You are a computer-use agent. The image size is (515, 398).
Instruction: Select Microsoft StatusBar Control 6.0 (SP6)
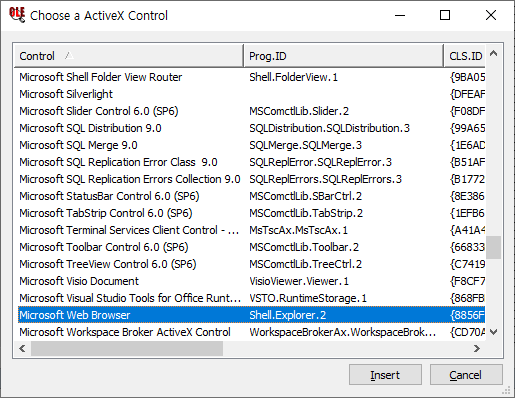point(252,196)
